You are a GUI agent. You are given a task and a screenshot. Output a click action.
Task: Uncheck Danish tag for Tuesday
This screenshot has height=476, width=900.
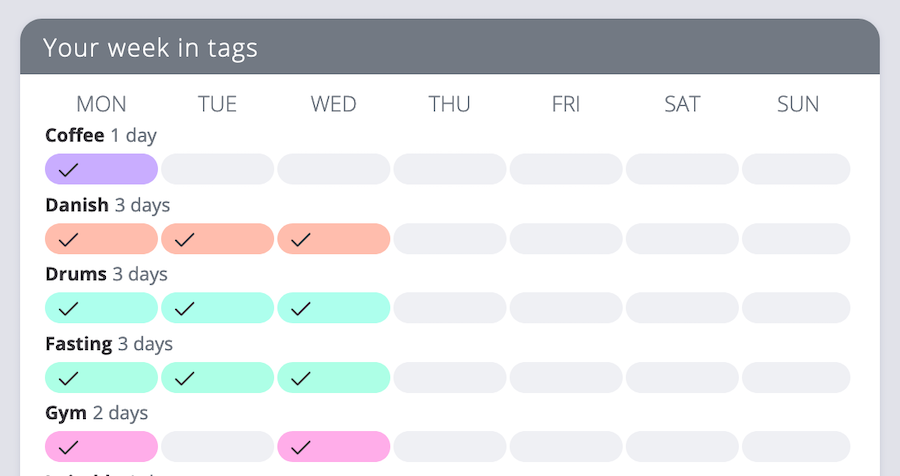(x=218, y=238)
